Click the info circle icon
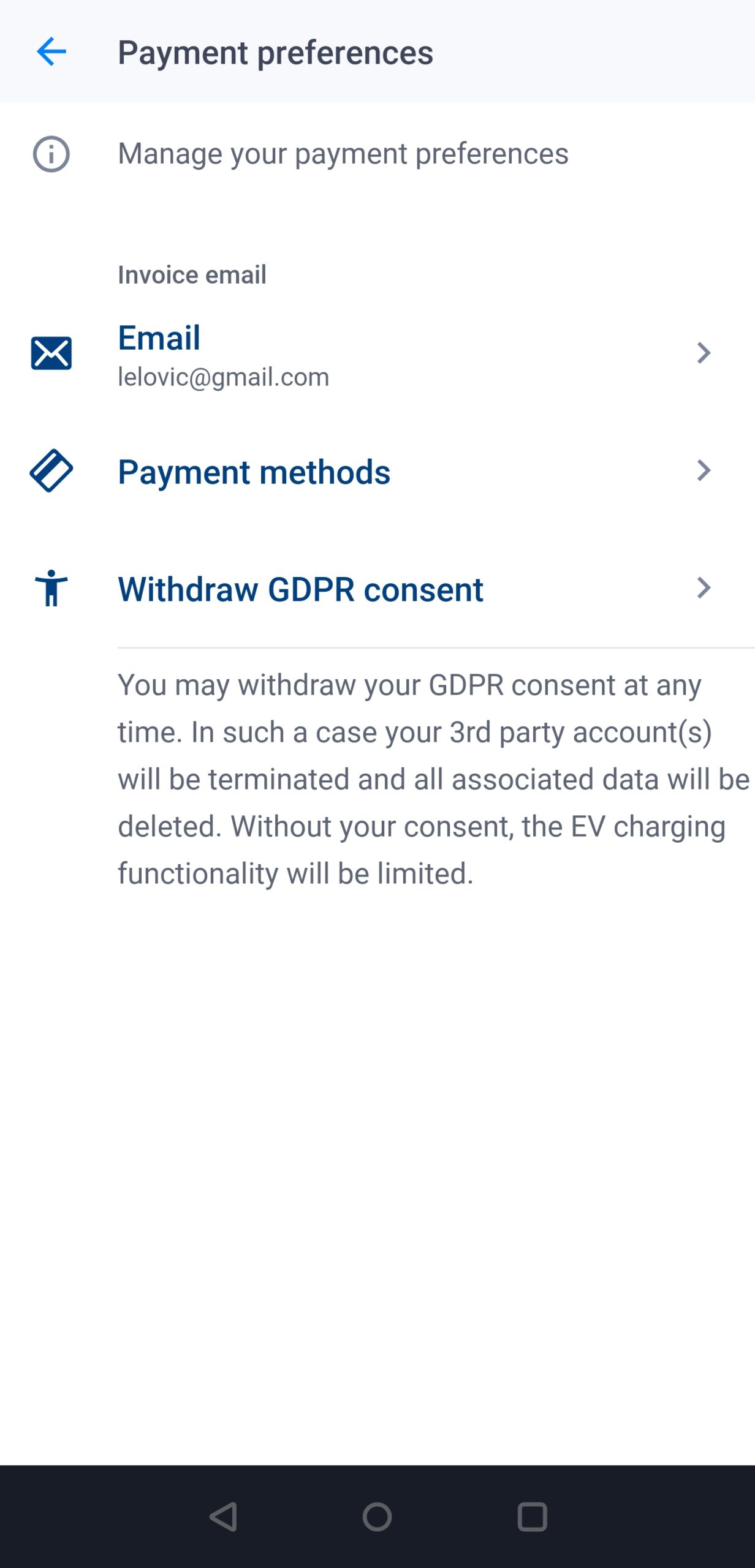This screenshot has height=1568, width=755. [51, 154]
